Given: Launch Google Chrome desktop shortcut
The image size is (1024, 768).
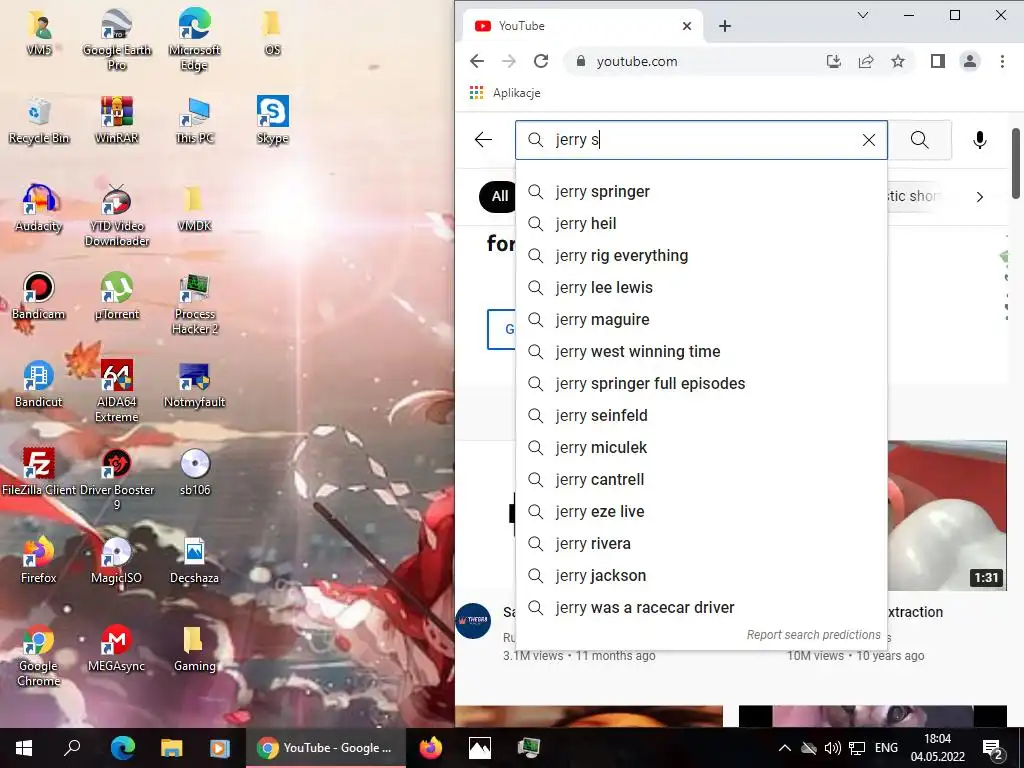Looking at the screenshot, I should click(39, 656).
